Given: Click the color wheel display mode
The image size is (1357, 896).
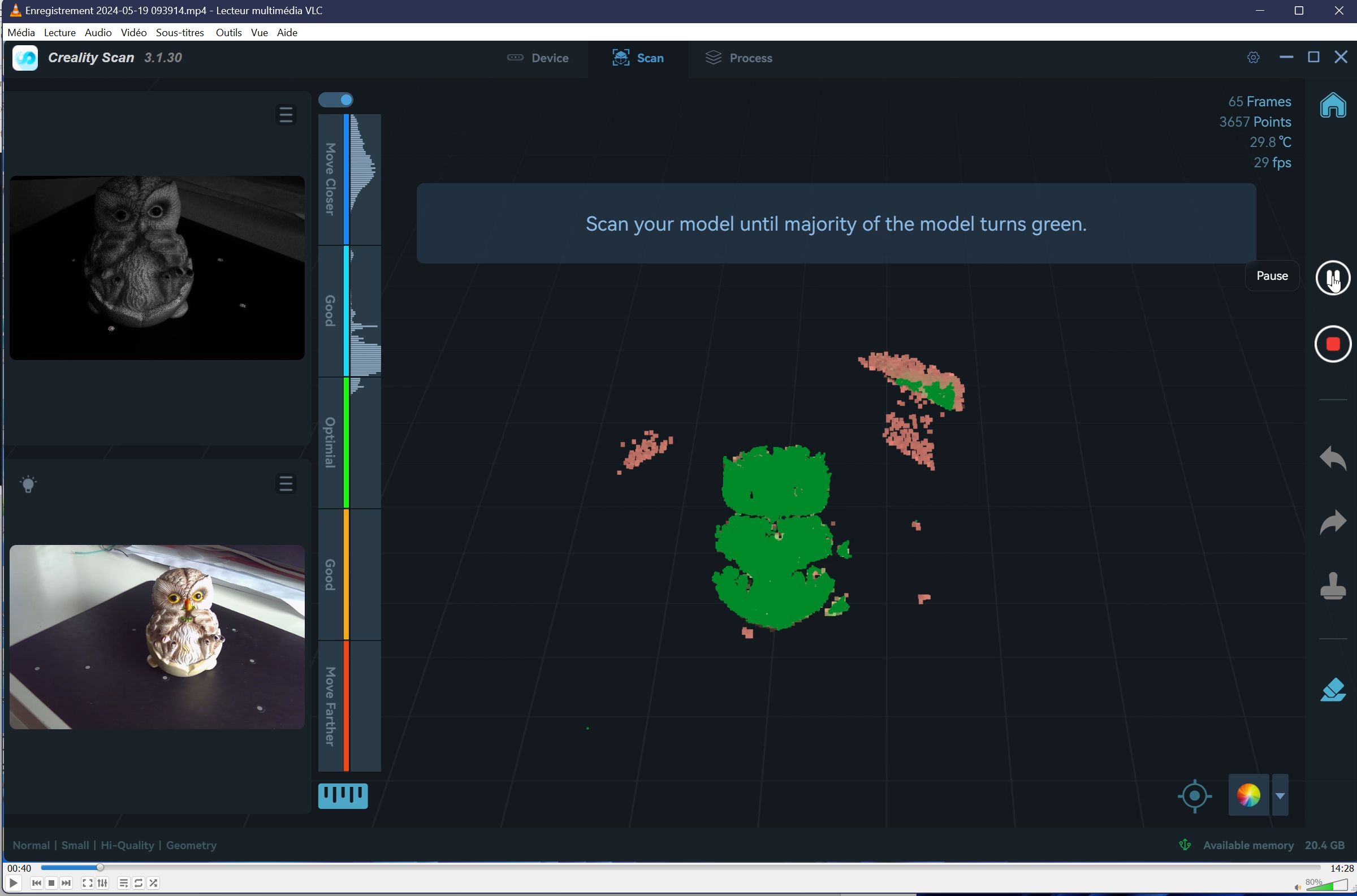Looking at the screenshot, I should [1248, 795].
